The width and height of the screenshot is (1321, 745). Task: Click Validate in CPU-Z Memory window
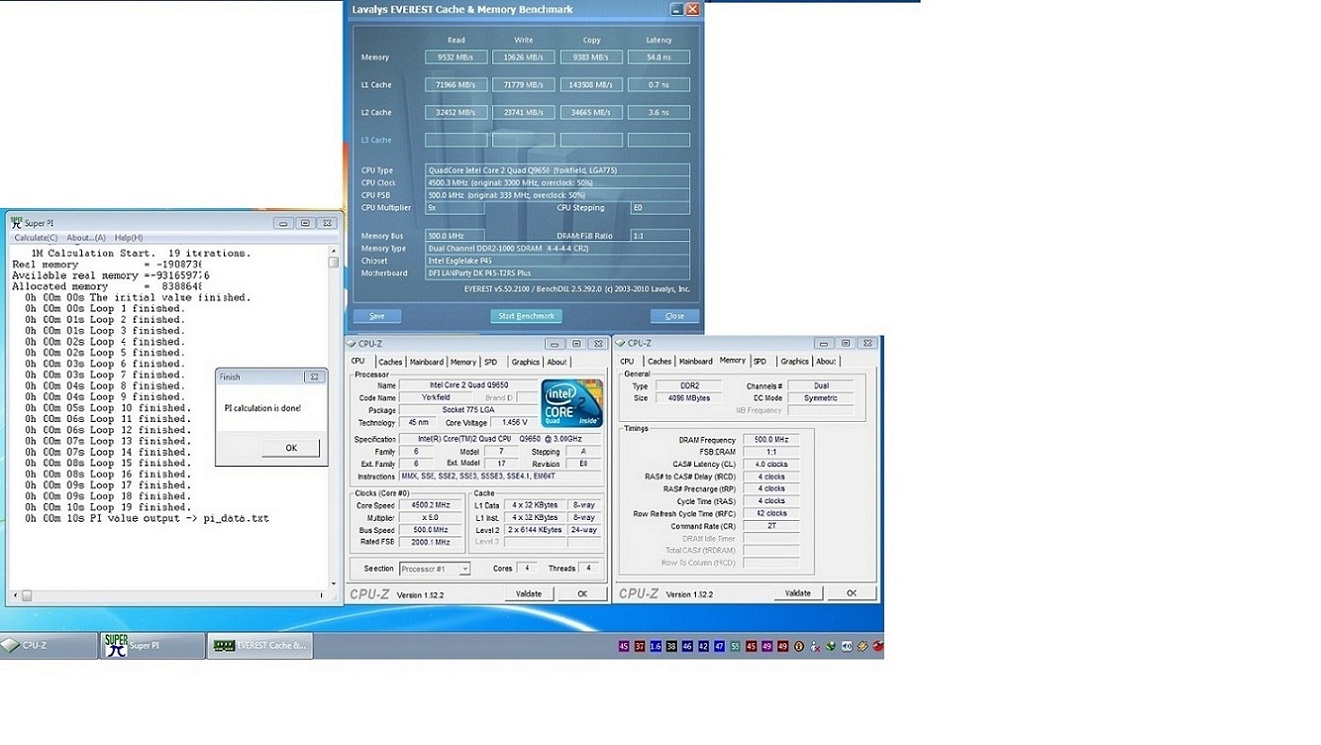click(798, 593)
